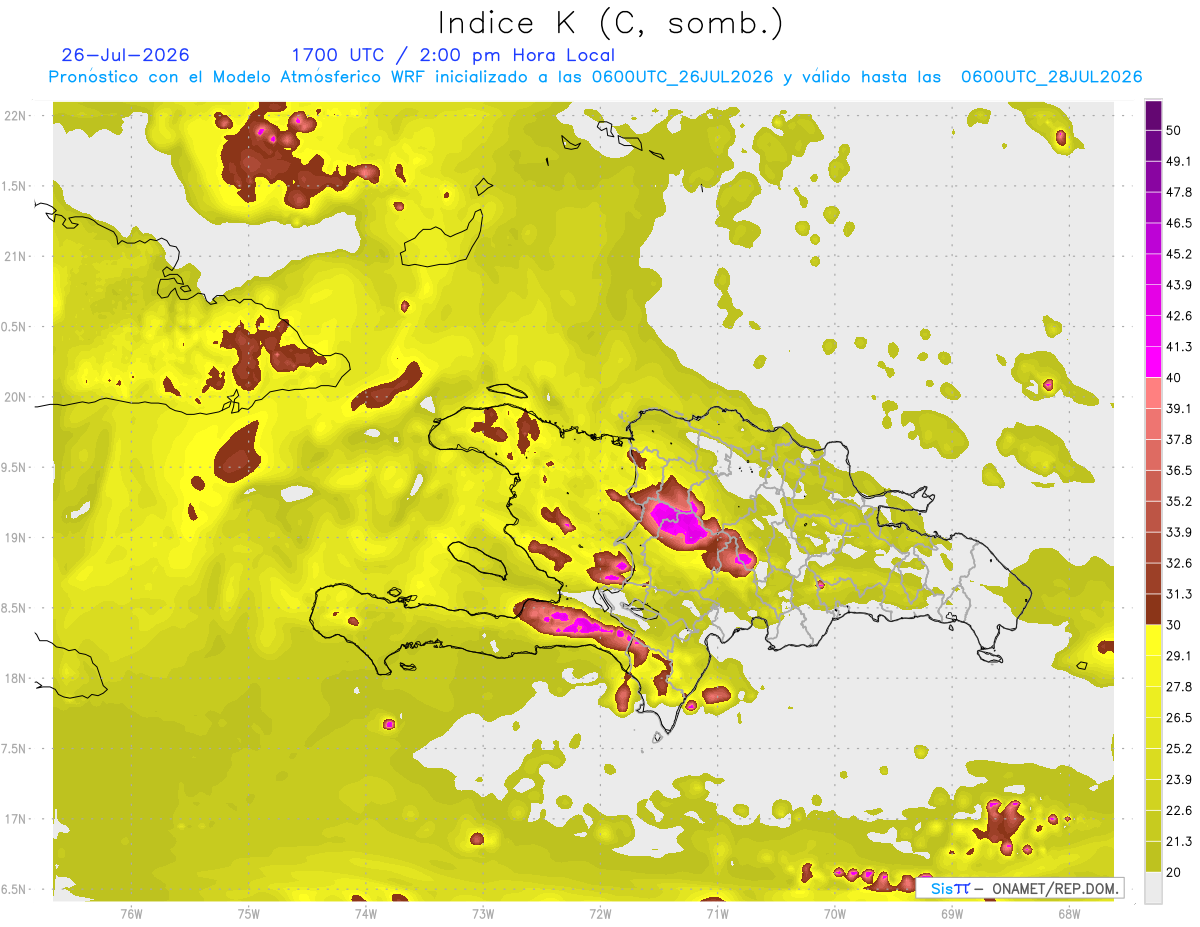
Task: Click the legend value "40"
Action: (1175, 378)
